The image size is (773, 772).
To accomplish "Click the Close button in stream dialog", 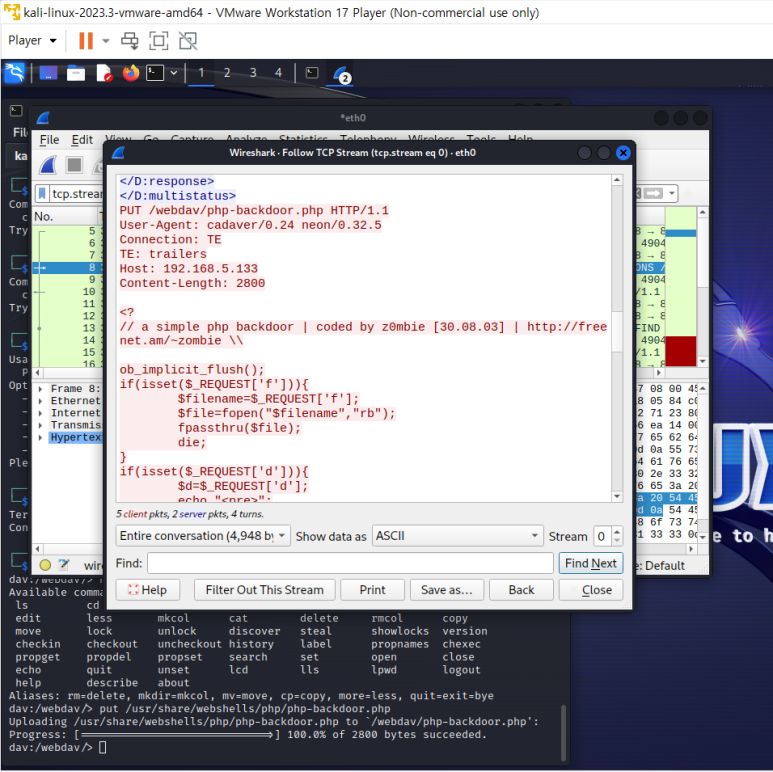I will point(591,590).
